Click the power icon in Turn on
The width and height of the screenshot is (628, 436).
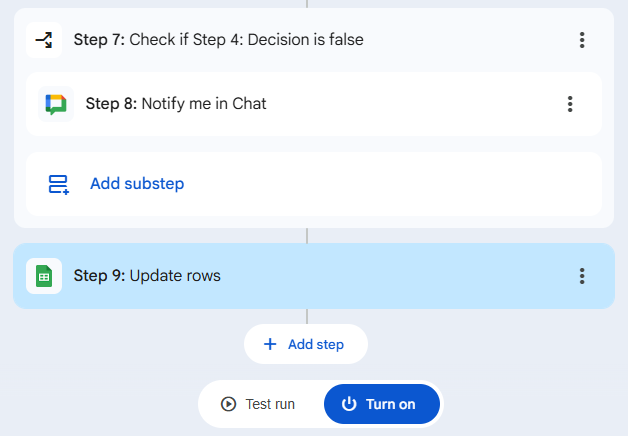click(x=349, y=404)
